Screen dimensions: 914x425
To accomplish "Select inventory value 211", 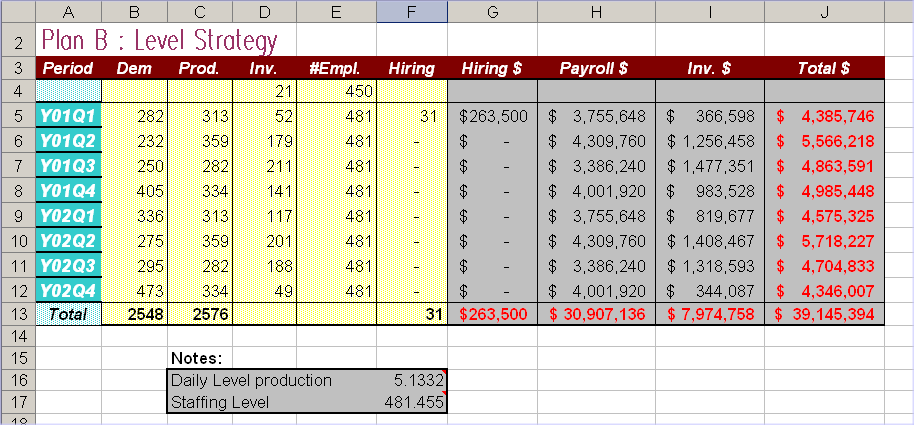I will [264, 166].
